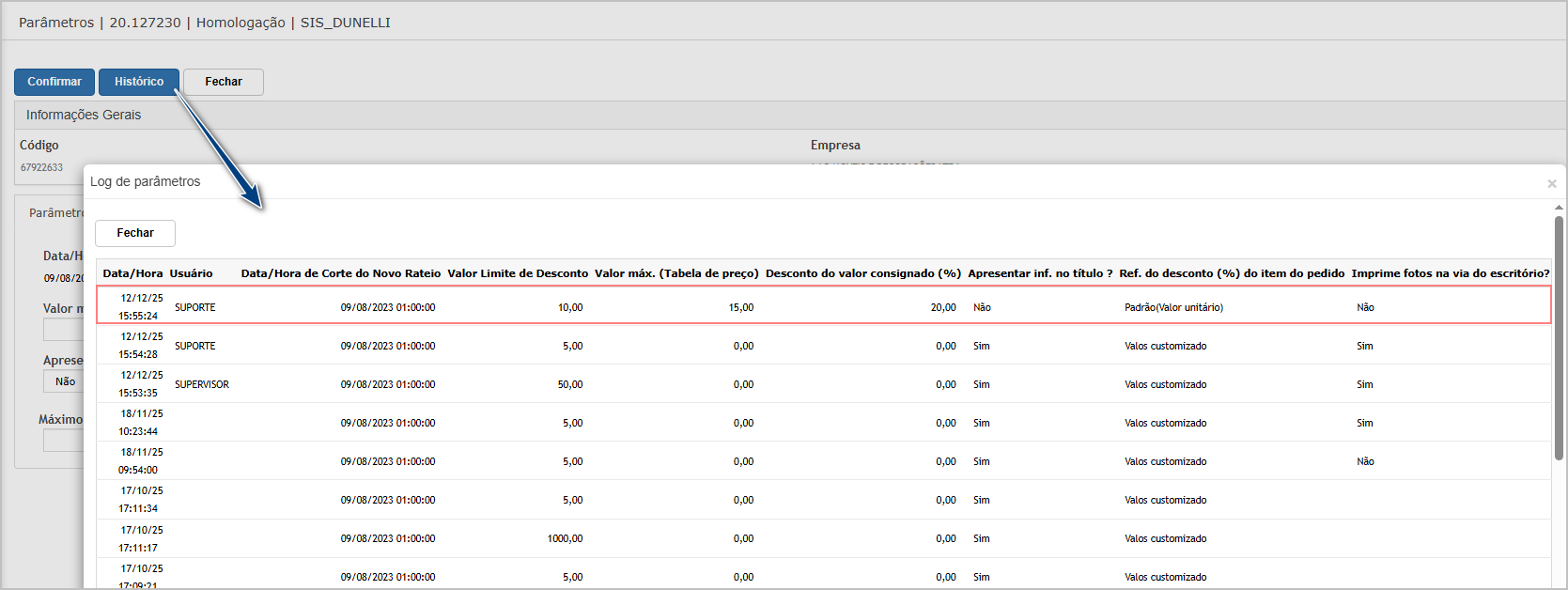Click Imprime fotos na via do escritório header
The width and height of the screenshot is (1568, 590).
pyautogui.click(x=1450, y=273)
